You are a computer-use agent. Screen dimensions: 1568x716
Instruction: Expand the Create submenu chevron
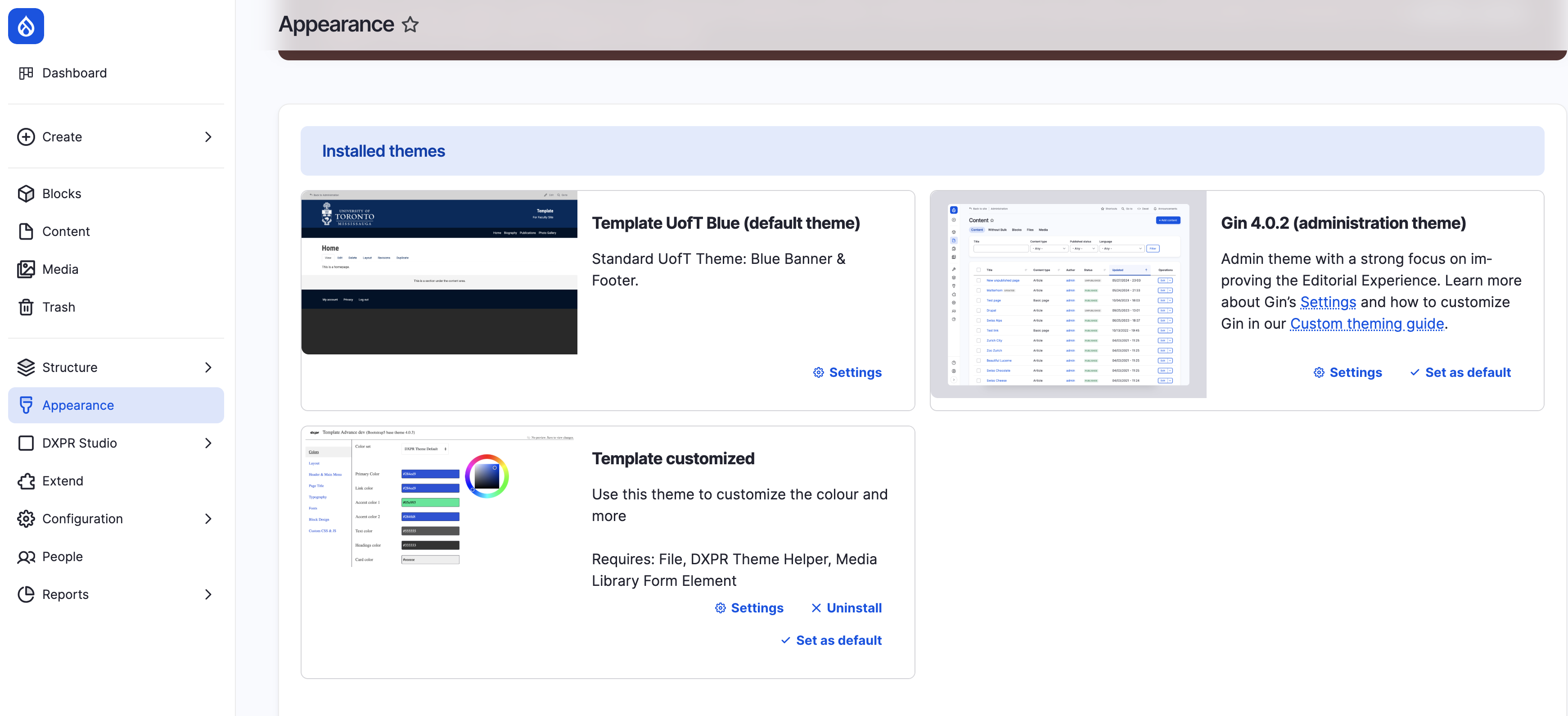click(x=208, y=137)
